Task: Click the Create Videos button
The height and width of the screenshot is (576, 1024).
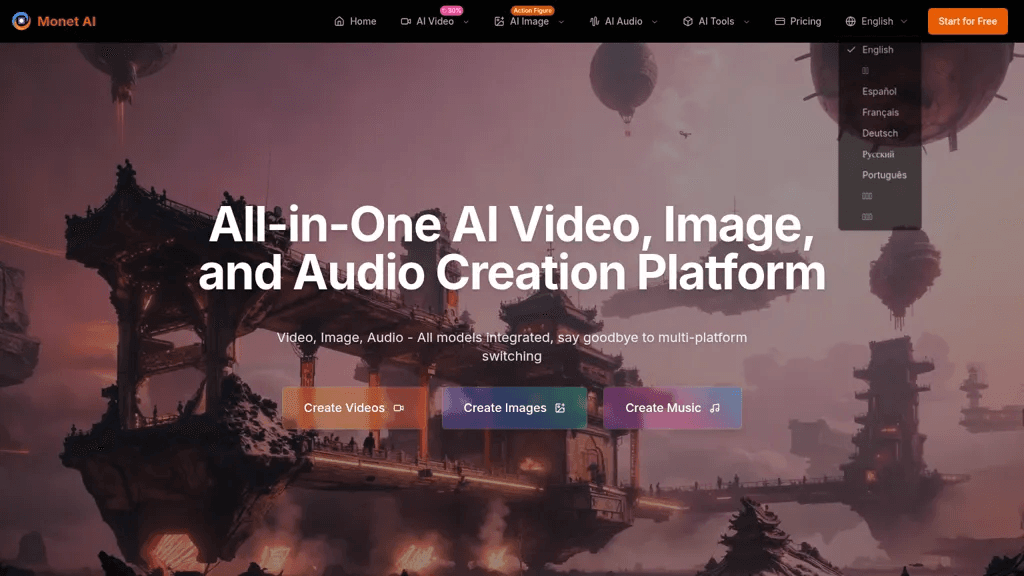Action: [354, 408]
